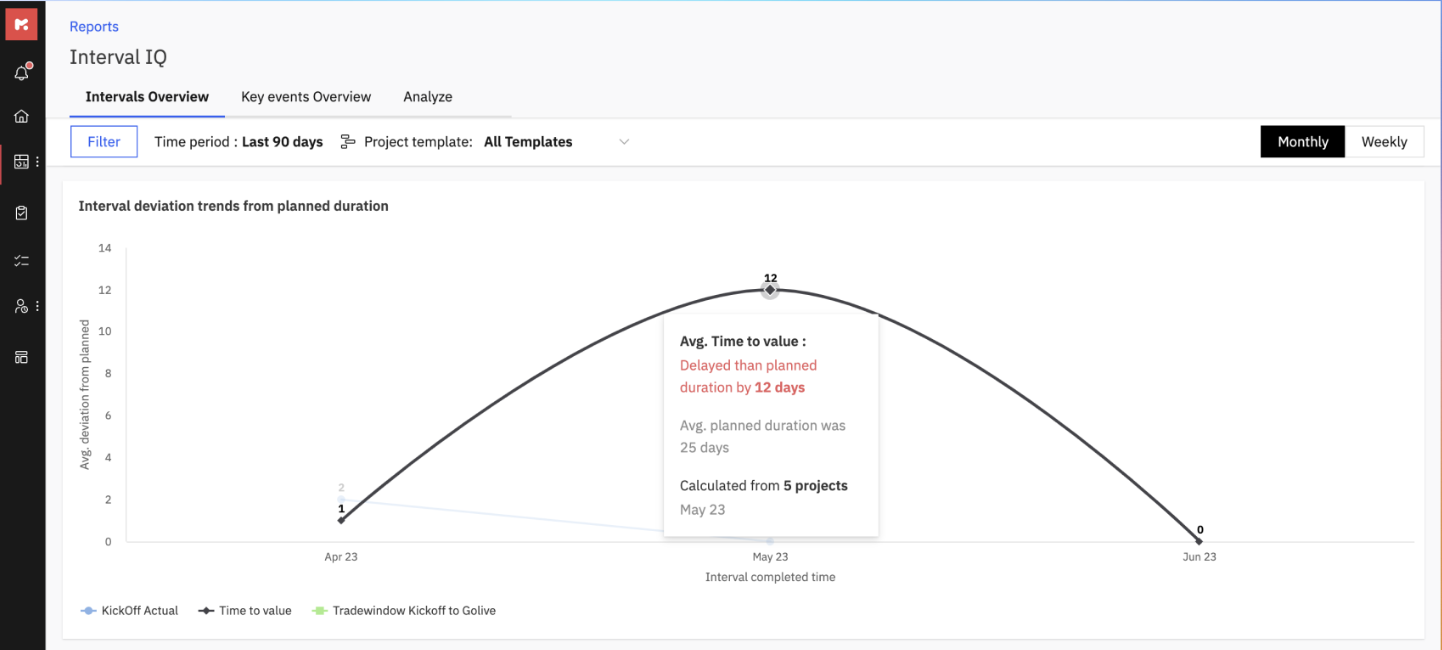Switch to Key events Overview tab
The height and width of the screenshot is (650, 1442).
pyautogui.click(x=306, y=97)
